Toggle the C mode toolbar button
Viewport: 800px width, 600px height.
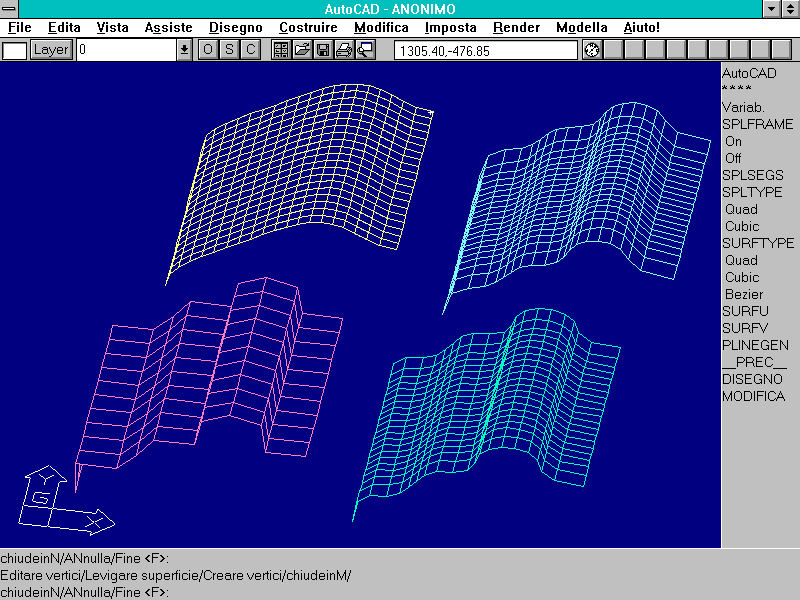pyautogui.click(x=251, y=49)
